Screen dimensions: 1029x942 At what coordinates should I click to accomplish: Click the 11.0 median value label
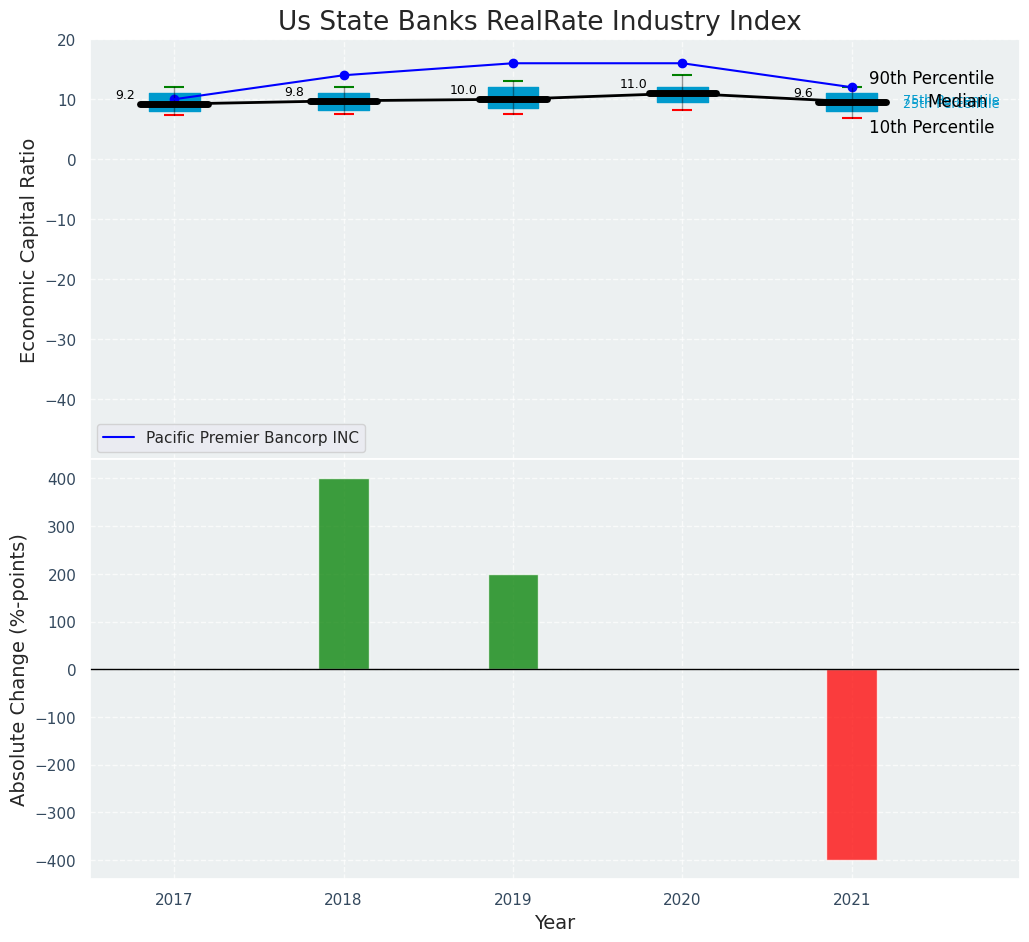pyautogui.click(x=633, y=84)
